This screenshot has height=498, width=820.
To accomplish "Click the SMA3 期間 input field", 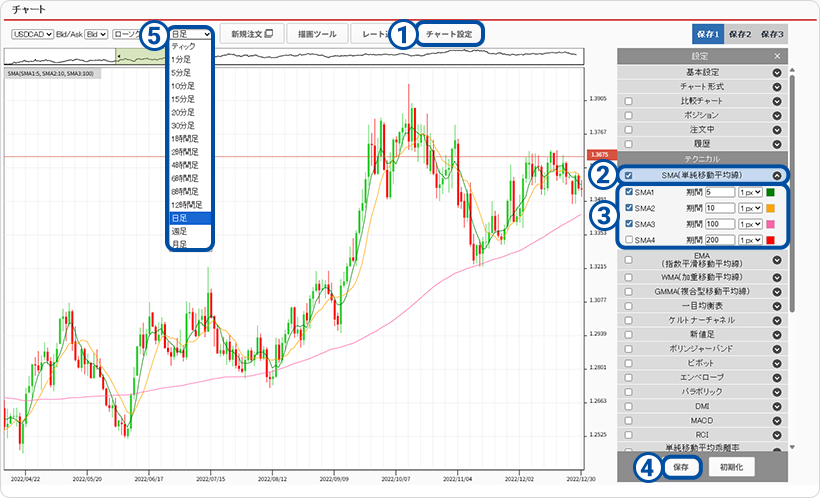I will [x=719, y=224].
